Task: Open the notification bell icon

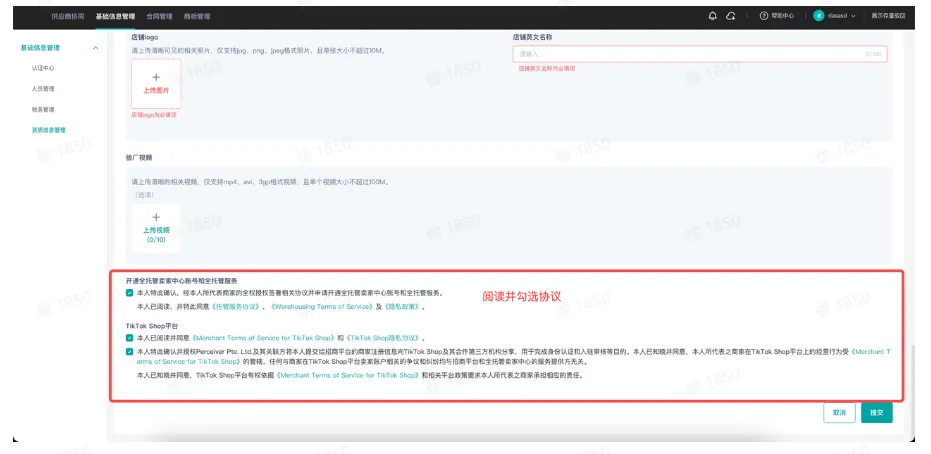Action: click(712, 17)
